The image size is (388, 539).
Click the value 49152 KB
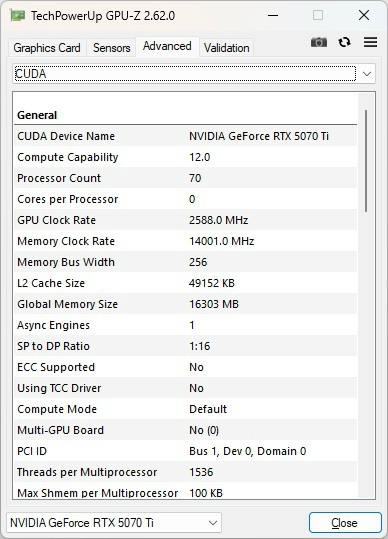[212, 283]
